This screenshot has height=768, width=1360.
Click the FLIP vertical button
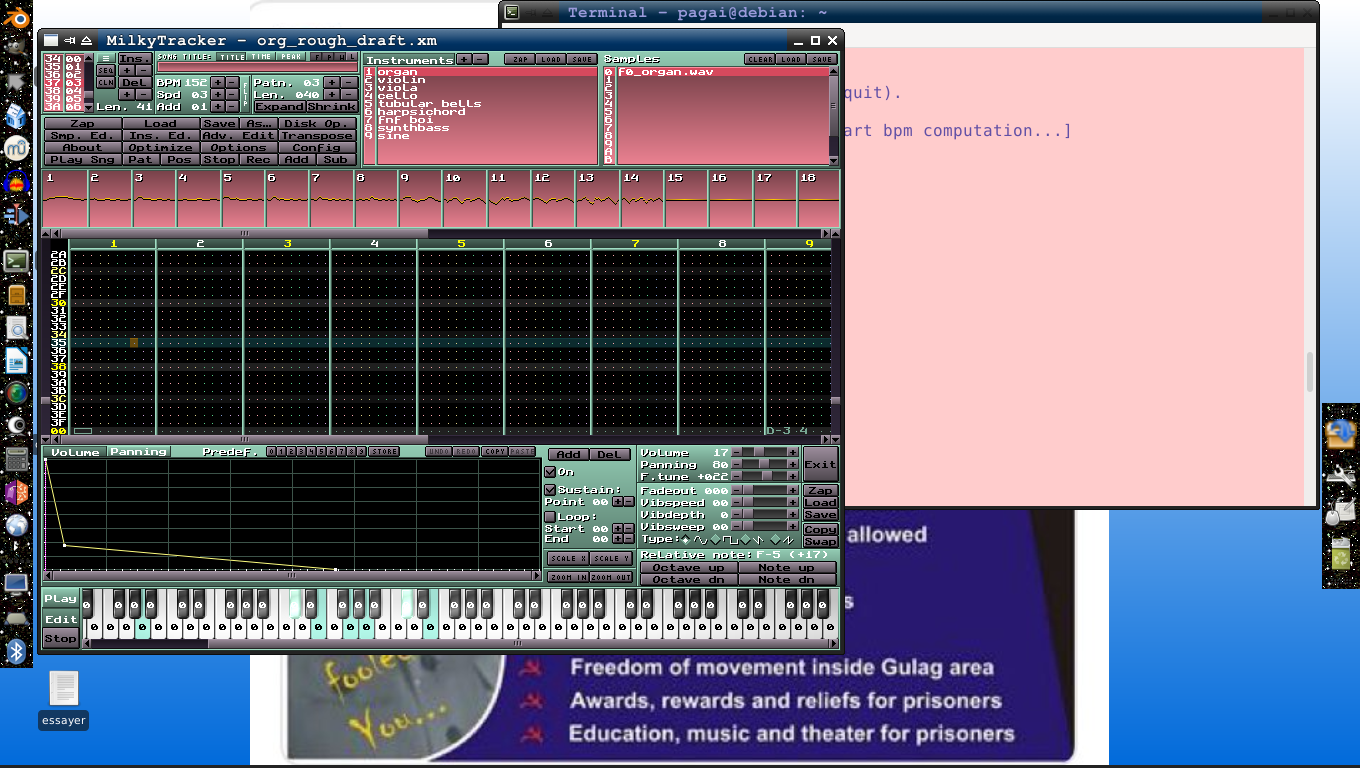(x=246, y=94)
